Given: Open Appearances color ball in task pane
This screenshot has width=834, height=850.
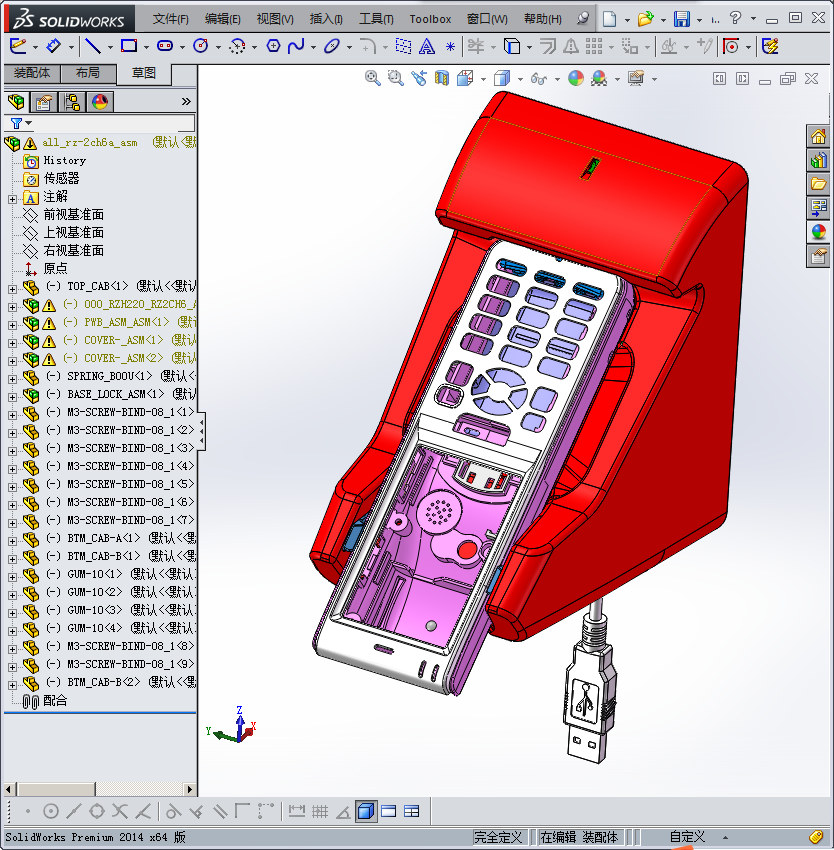Looking at the screenshot, I should pyautogui.click(x=818, y=232).
